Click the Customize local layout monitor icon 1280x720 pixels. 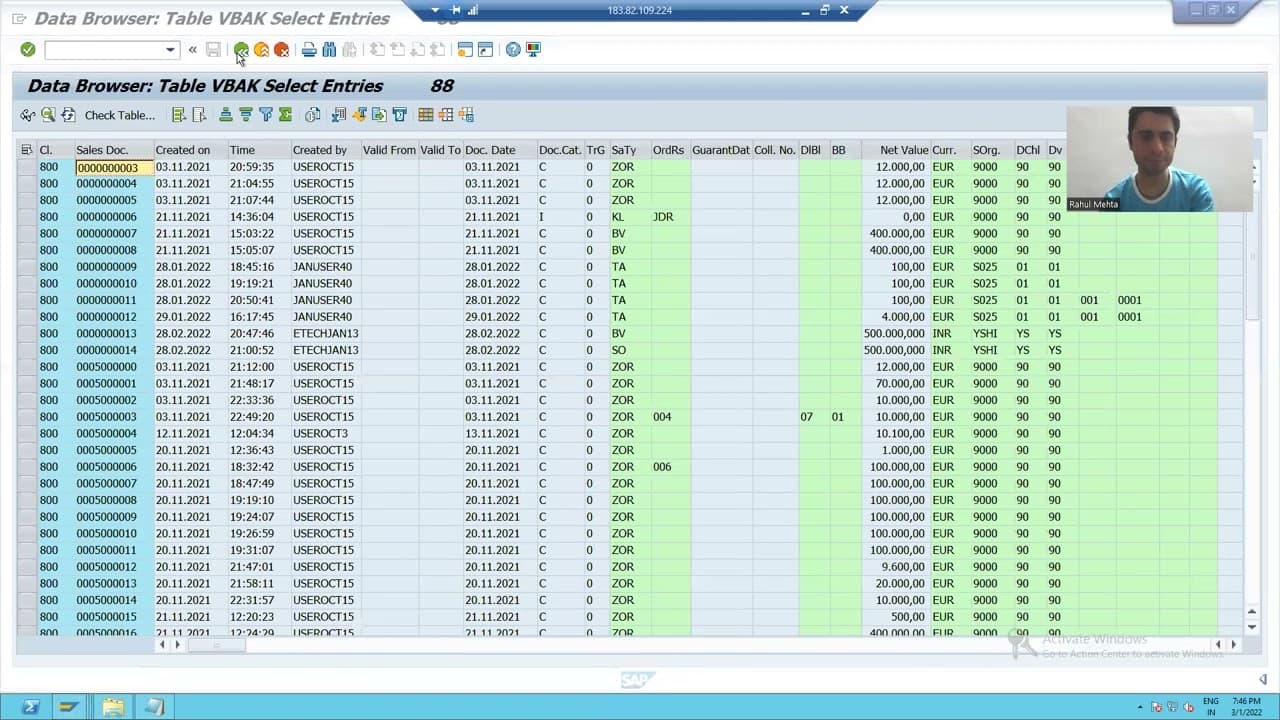tap(533, 49)
